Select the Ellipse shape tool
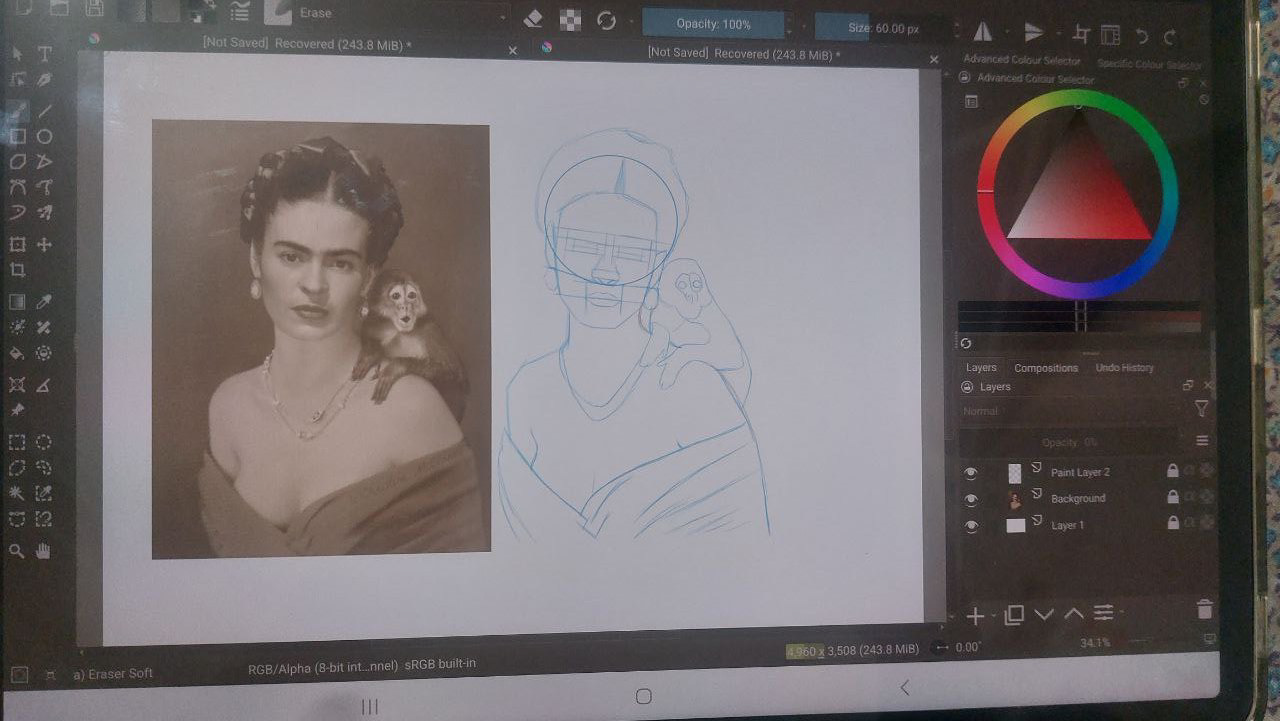 [x=45, y=136]
